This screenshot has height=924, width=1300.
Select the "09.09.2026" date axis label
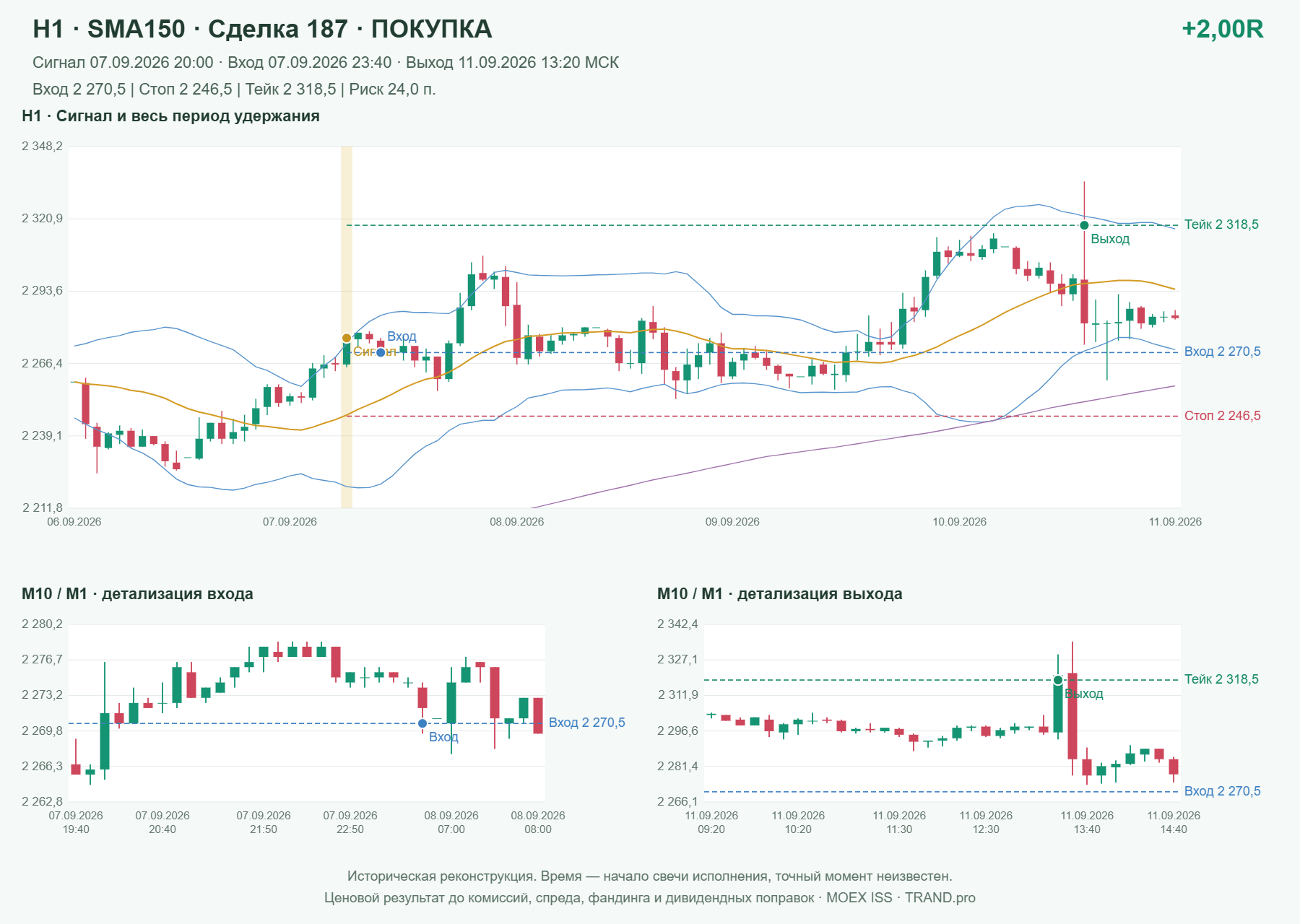tap(732, 522)
